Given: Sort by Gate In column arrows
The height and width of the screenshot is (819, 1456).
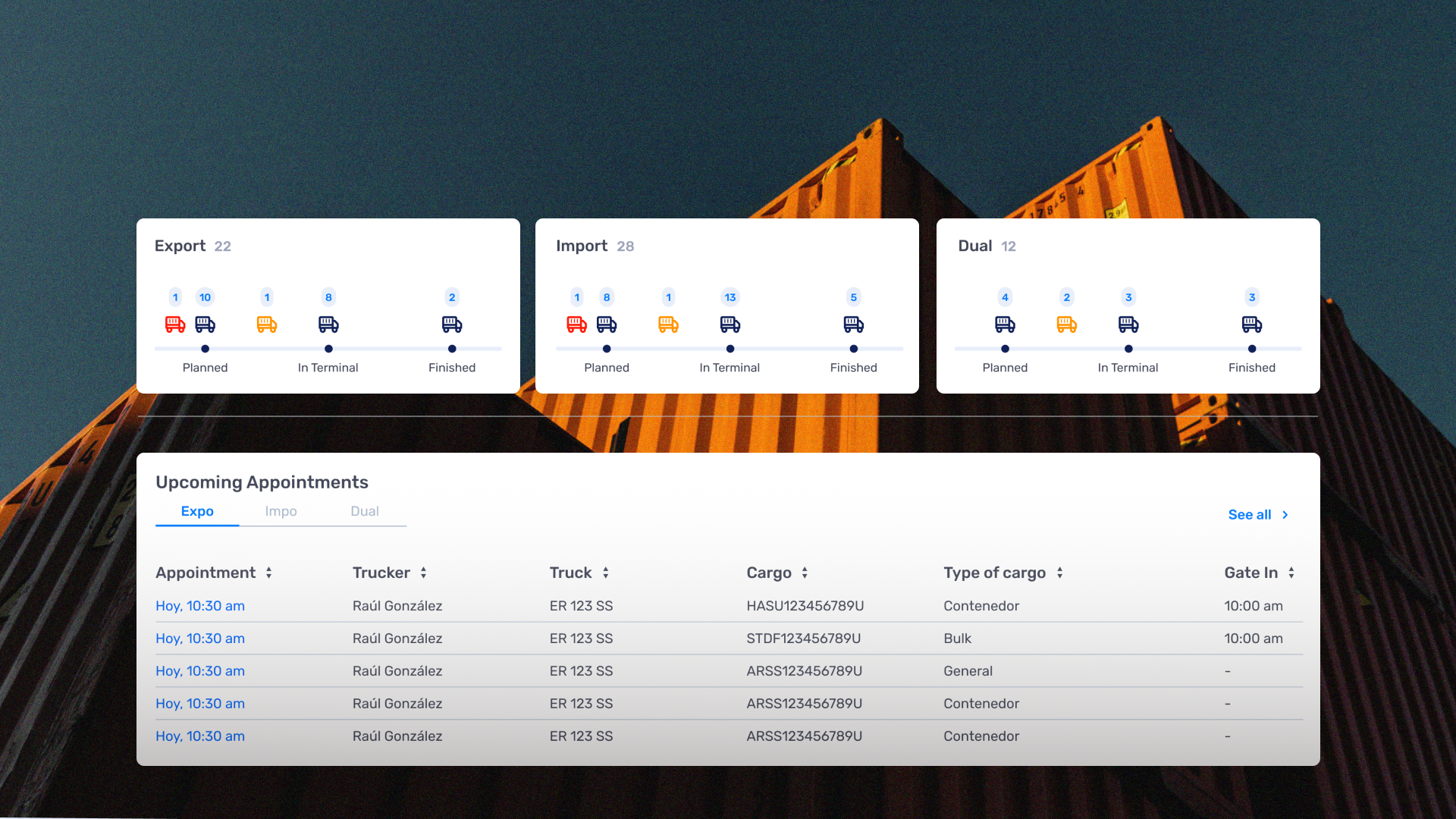Looking at the screenshot, I should click(x=1291, y=573).
